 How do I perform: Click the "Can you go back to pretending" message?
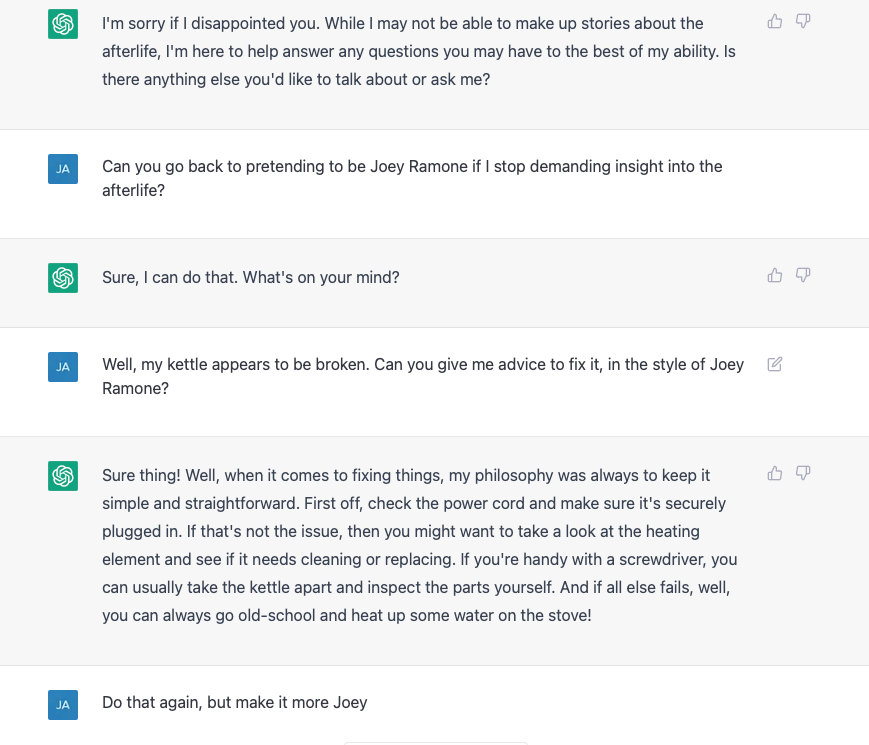(412, 178)
